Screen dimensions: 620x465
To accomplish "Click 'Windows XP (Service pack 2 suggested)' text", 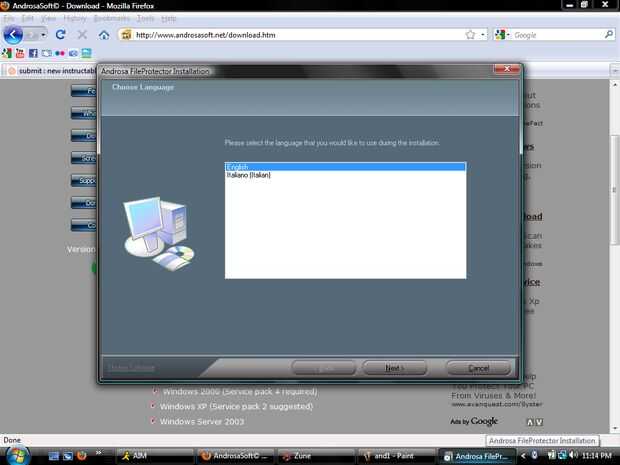I will (x=236, y=406).
